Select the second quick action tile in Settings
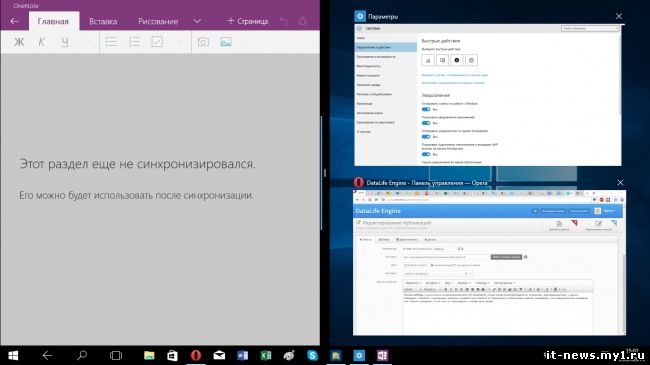 tap(443, 60)
